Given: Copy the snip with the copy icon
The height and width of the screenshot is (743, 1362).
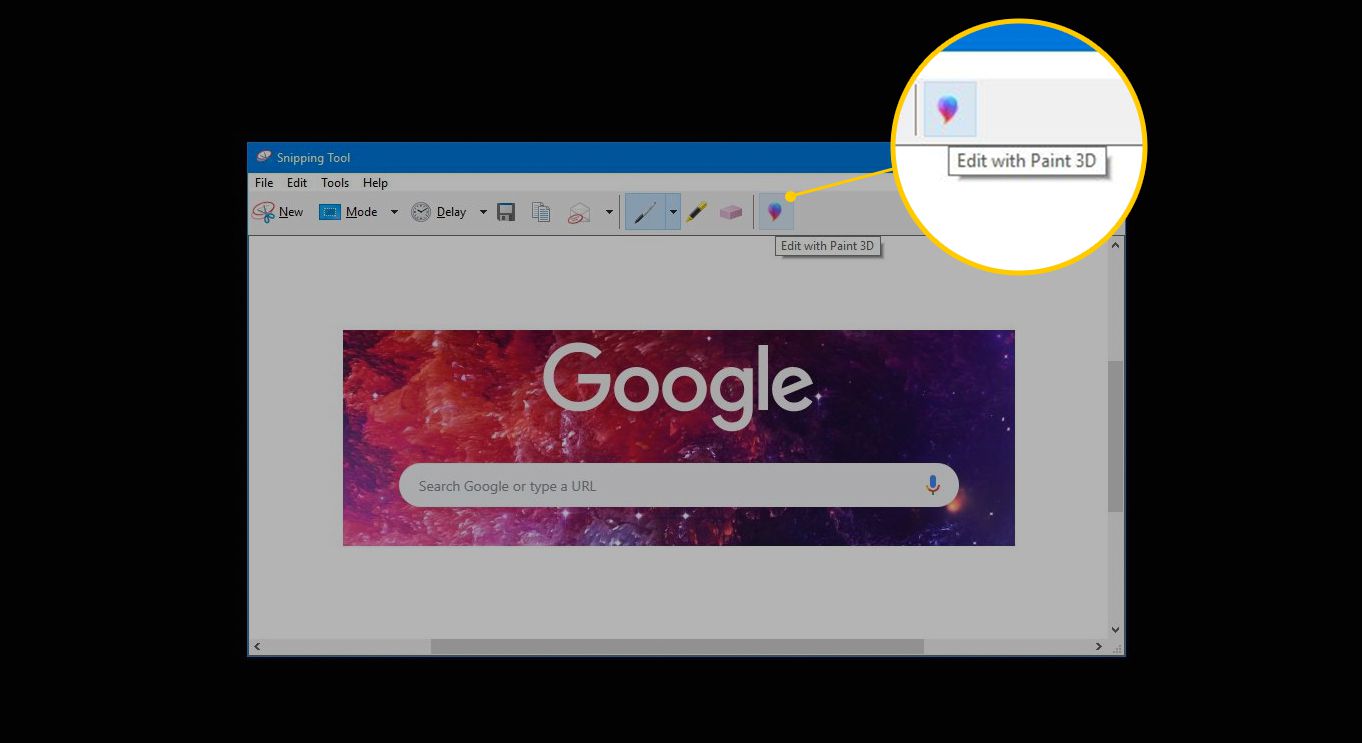Looking at the screenshot, I should pyautogui.click(x=541, y=212).
